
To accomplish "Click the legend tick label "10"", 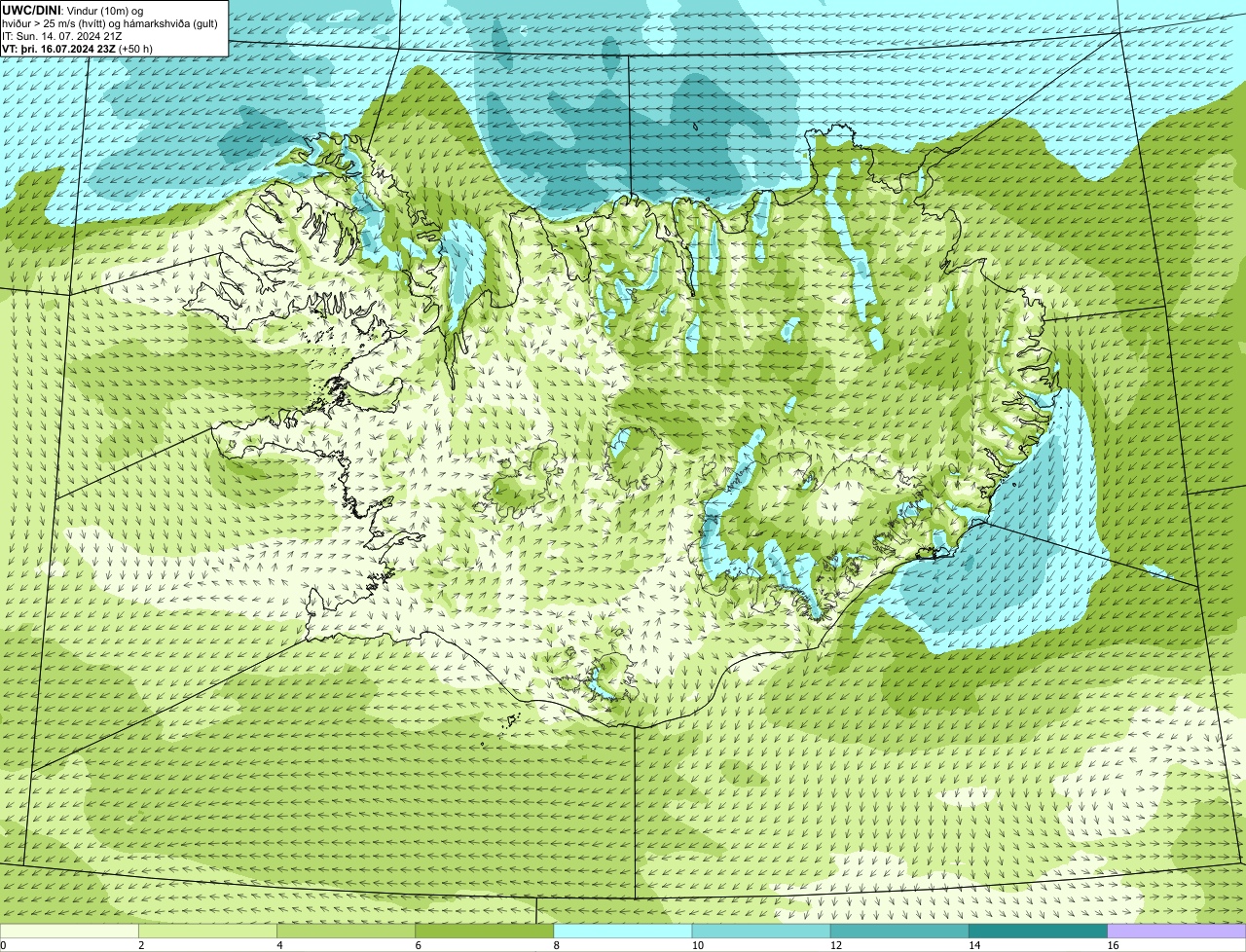I will tap(697, 945).
